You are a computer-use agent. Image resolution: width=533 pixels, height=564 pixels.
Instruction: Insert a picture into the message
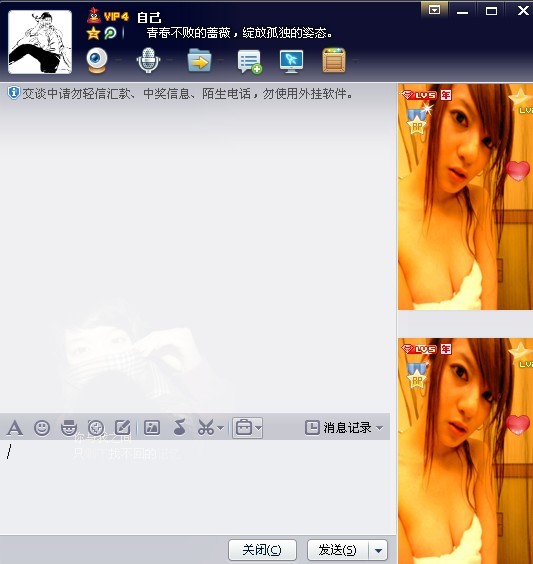[152, 428]
